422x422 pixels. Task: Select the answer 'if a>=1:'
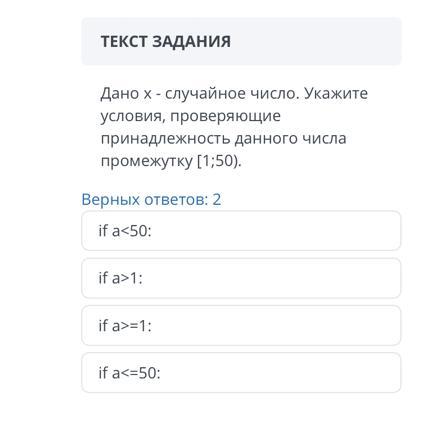(x=241, y=325)
